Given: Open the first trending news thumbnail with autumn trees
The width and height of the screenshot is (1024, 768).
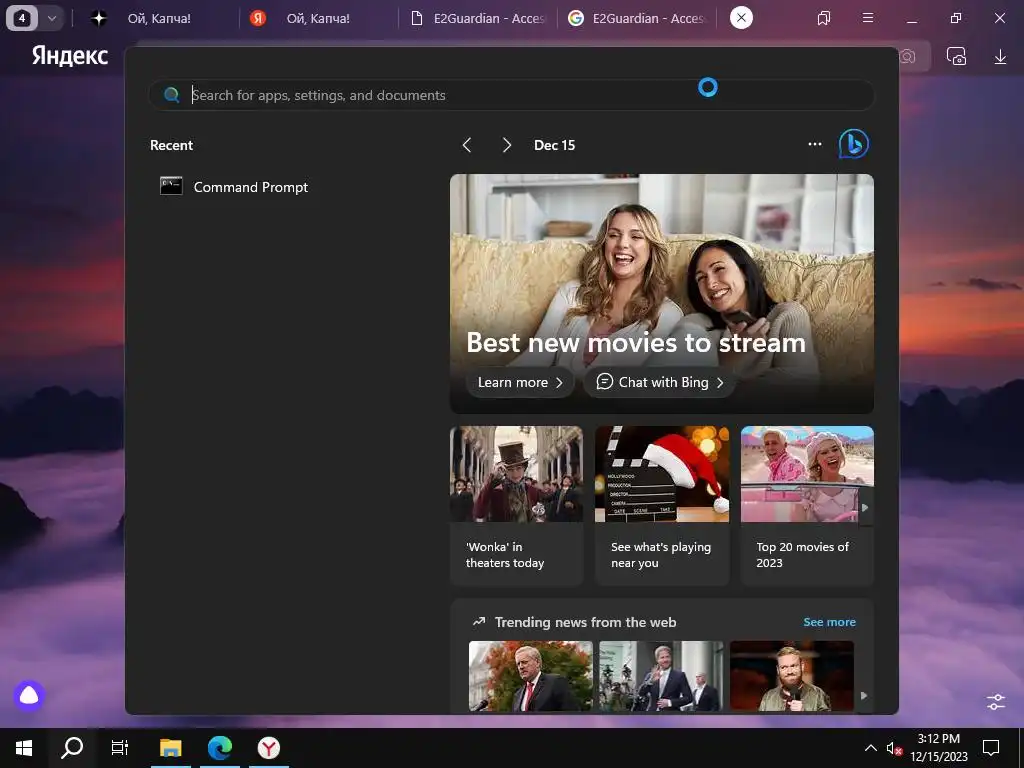Looking at the screenshot, I should (531, 676).
